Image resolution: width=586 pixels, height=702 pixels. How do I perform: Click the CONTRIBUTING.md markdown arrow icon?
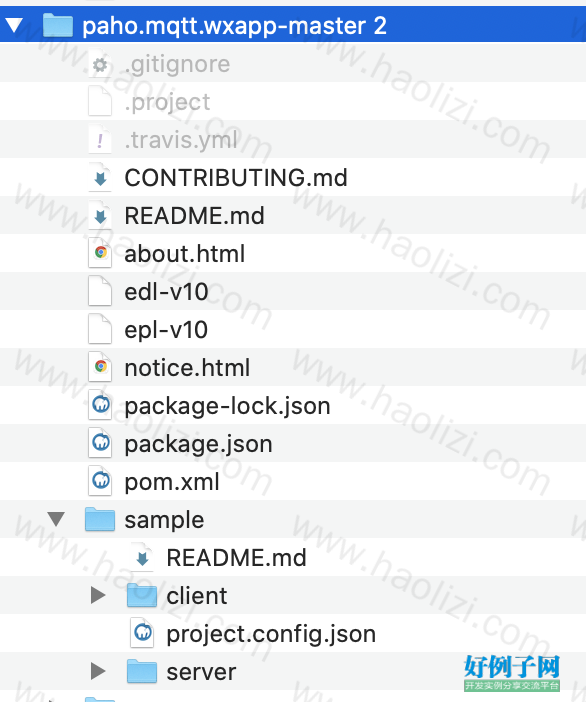pyautogui.click(x=100, y=178)
